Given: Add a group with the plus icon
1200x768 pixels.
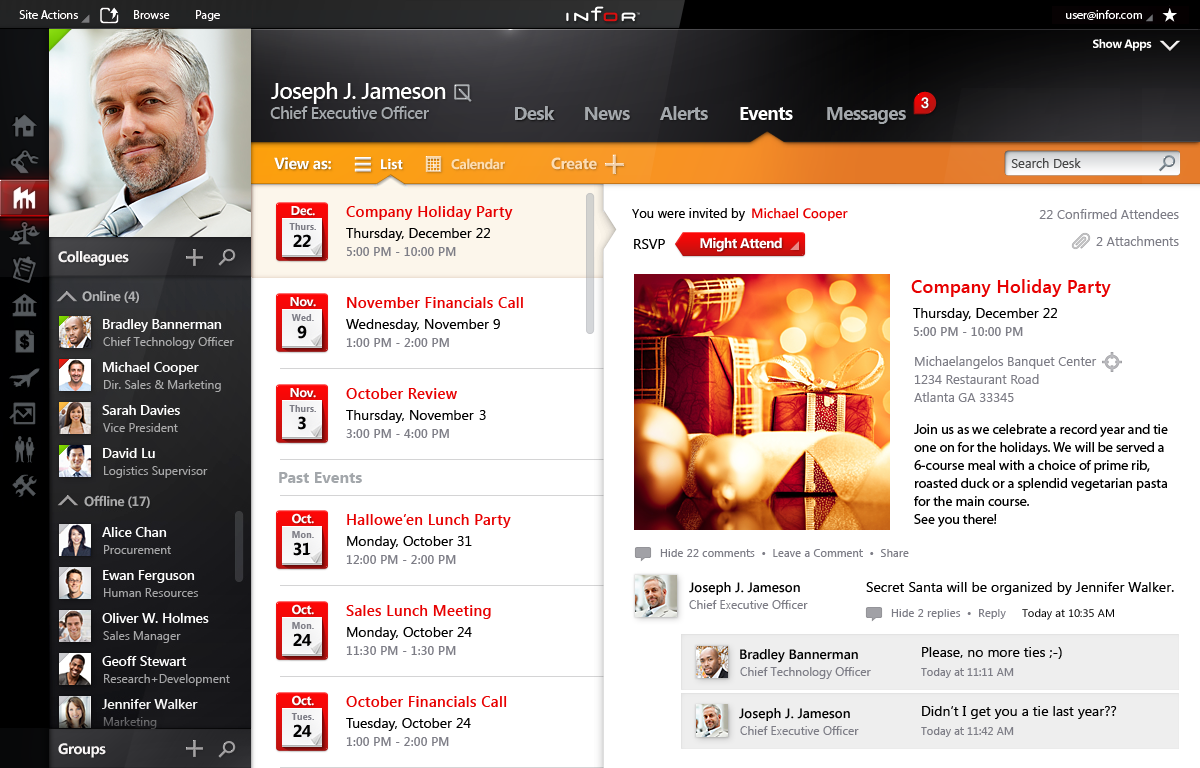Looking at the screenshot, I should pyautogui.click(x=194, y=749).
